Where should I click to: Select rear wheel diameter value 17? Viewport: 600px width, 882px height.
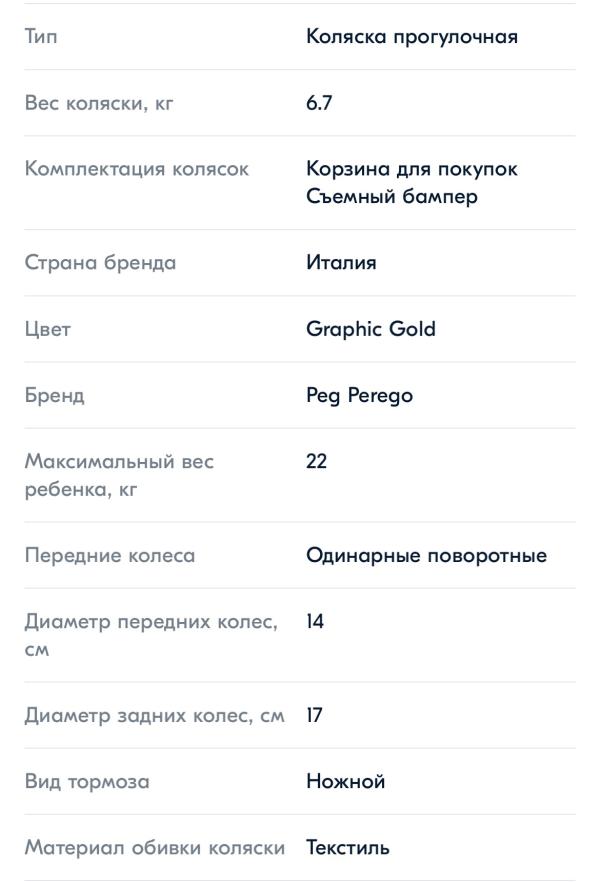coord(314,716)
